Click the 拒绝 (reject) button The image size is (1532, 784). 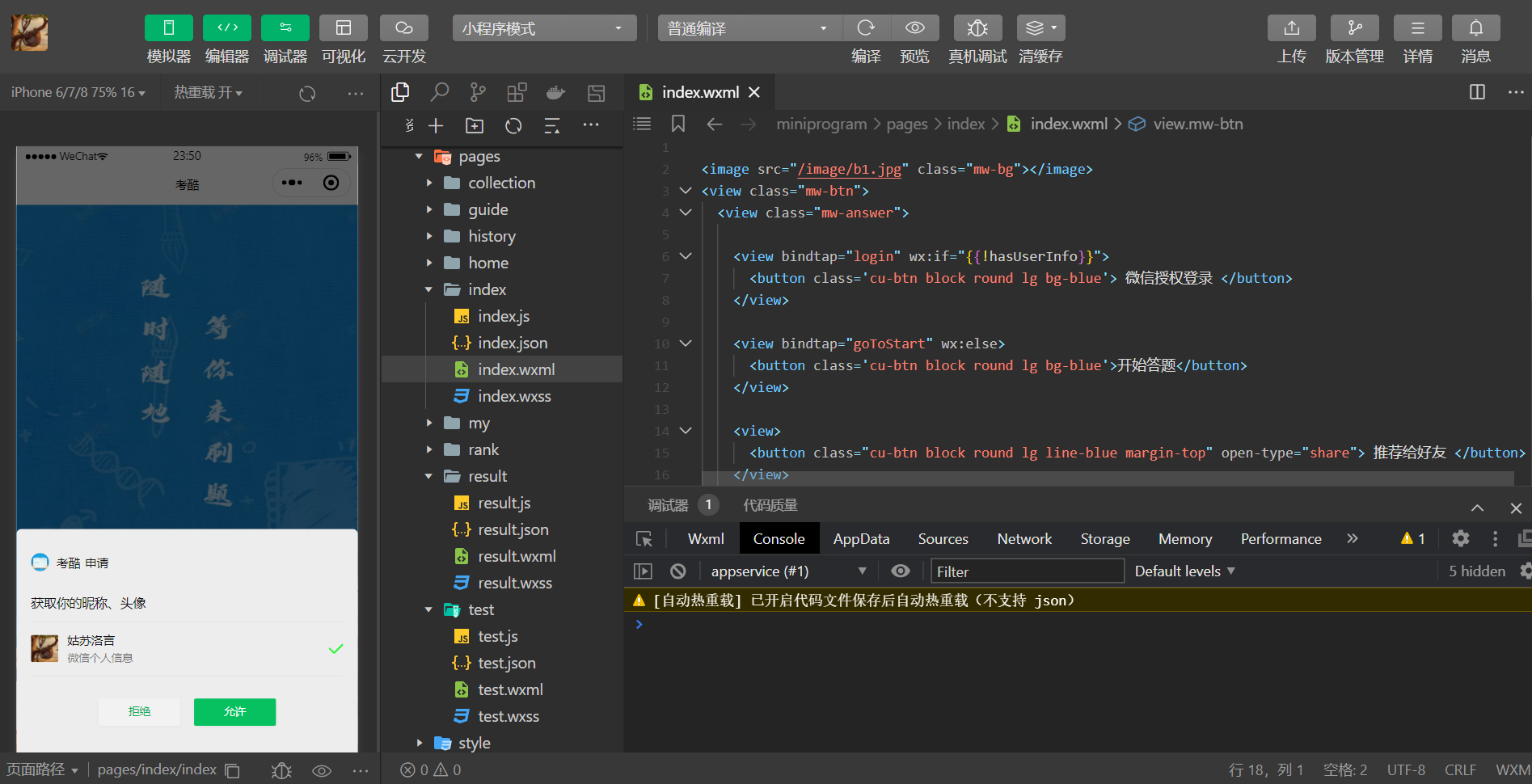pyautogui.click(x=139, y=712)
